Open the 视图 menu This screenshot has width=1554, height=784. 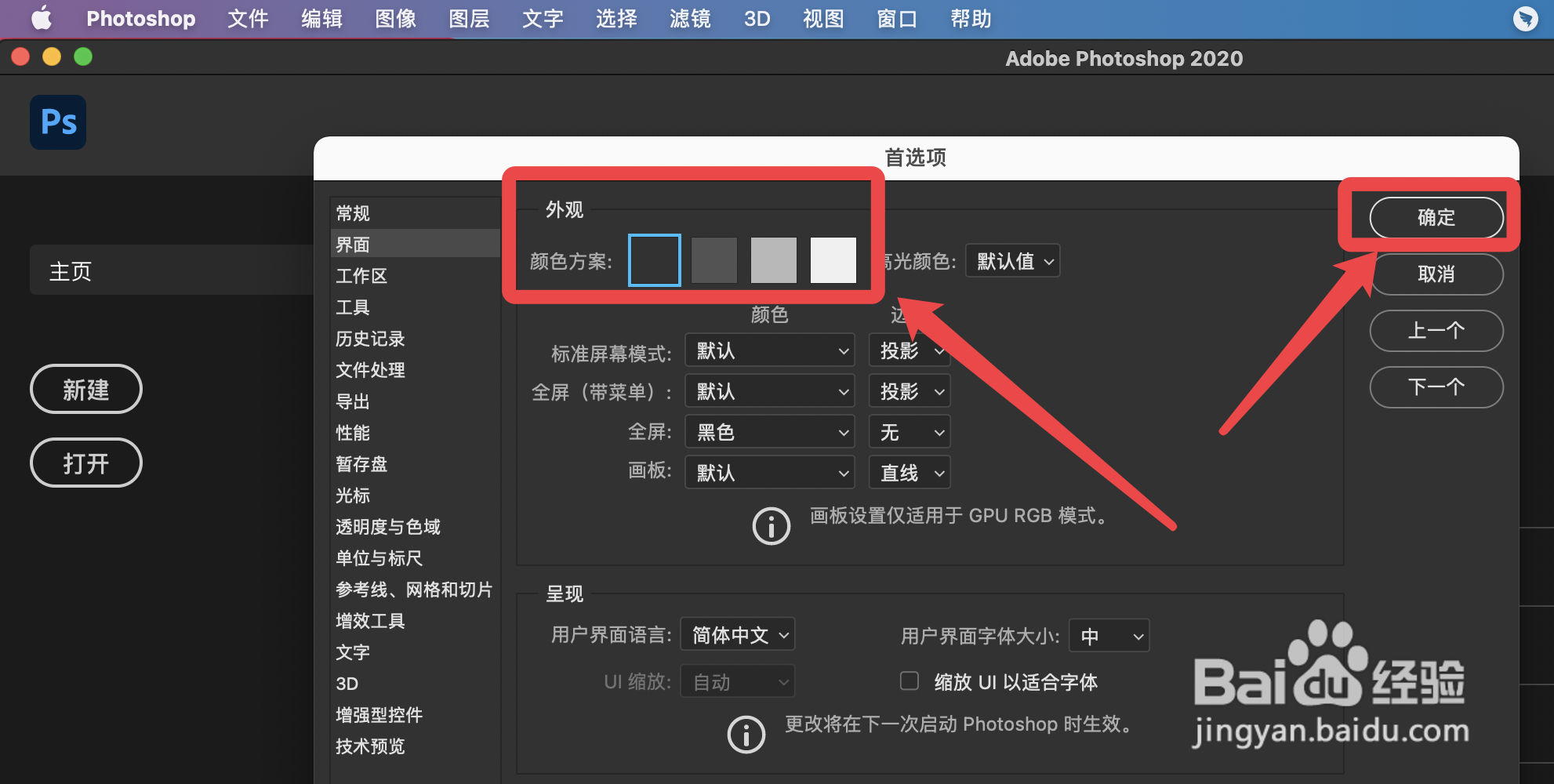823,18
